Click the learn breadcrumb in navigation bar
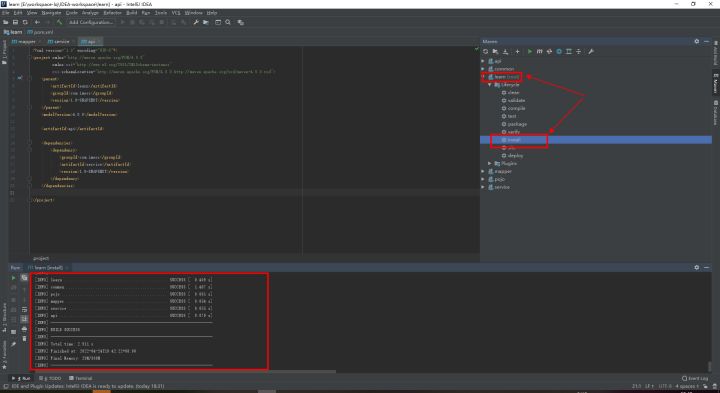Viewport: 720px width, 393px height. pos(13,32)
